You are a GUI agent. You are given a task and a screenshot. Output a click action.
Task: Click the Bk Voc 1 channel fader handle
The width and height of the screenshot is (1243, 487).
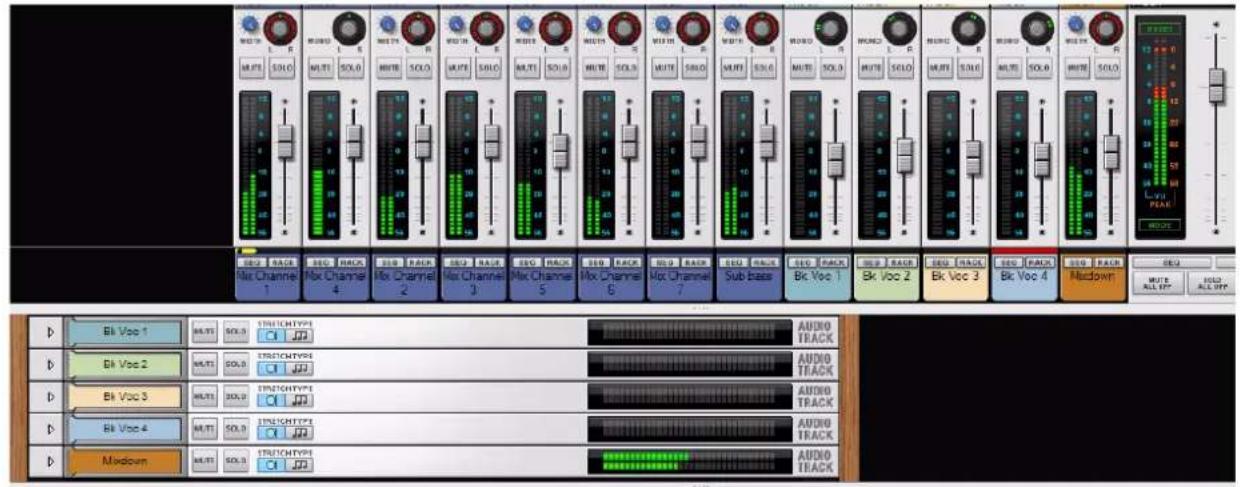point(836,158)
